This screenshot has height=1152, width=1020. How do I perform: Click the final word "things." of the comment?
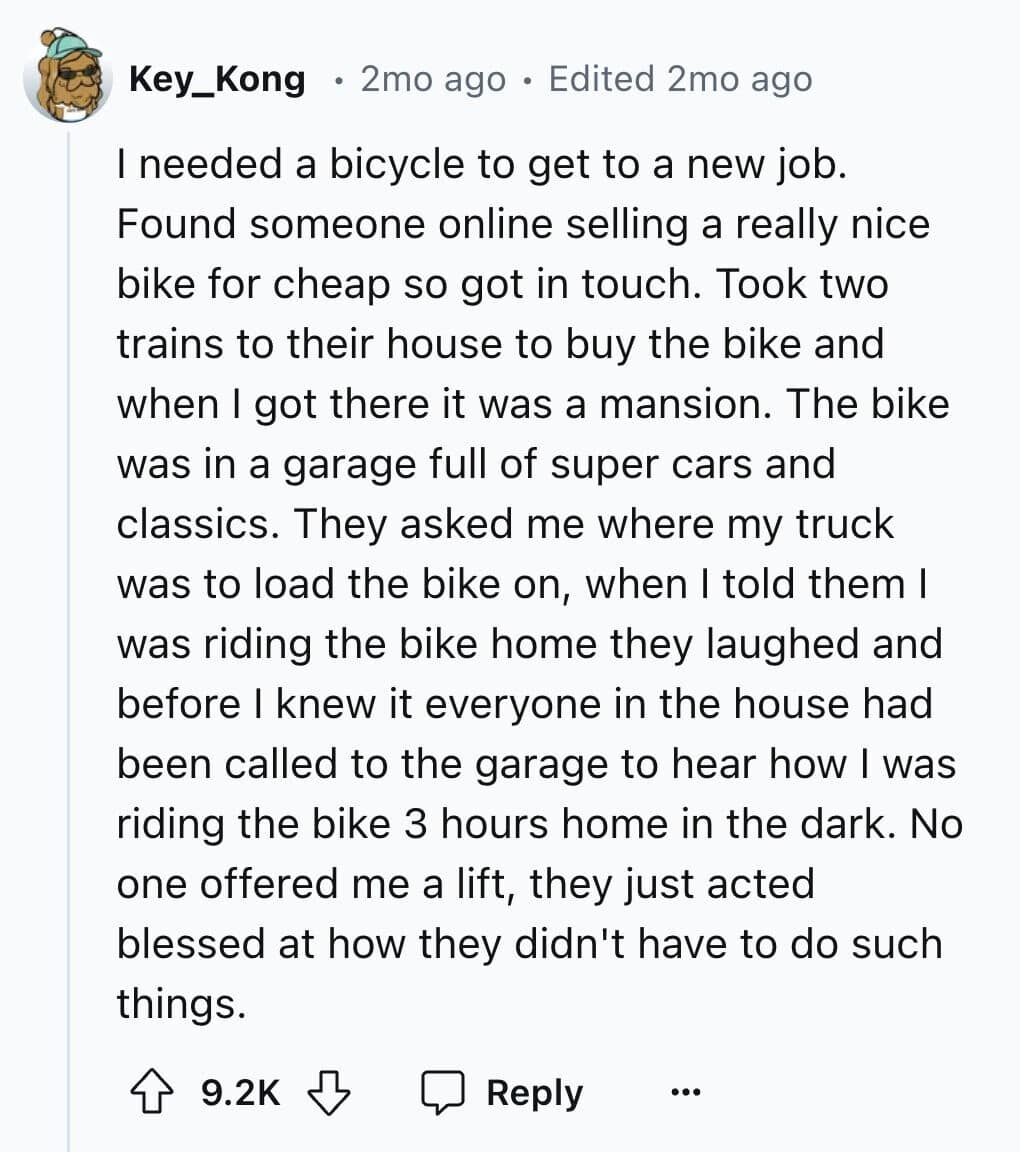[181, 1004]
